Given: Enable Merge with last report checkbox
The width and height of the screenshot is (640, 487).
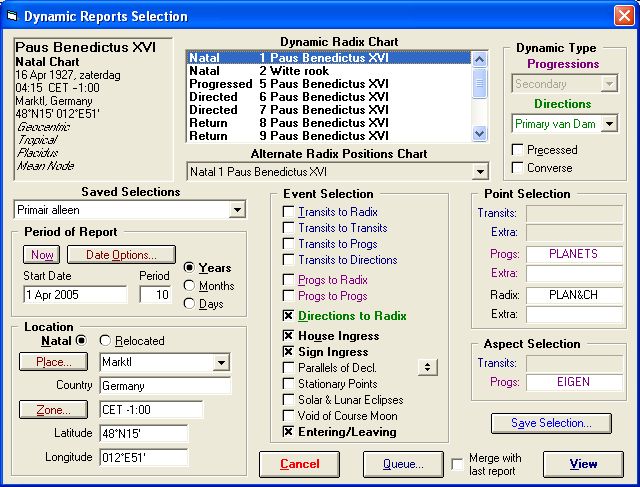Looking at the screenshot, I should click(458, 464).
